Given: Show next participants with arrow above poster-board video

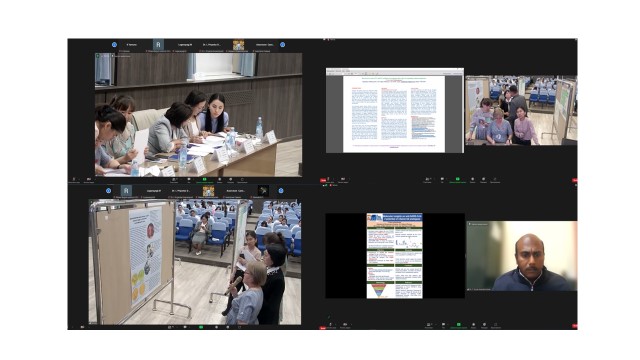Looking at the screenshot, I should click(281, 190).
